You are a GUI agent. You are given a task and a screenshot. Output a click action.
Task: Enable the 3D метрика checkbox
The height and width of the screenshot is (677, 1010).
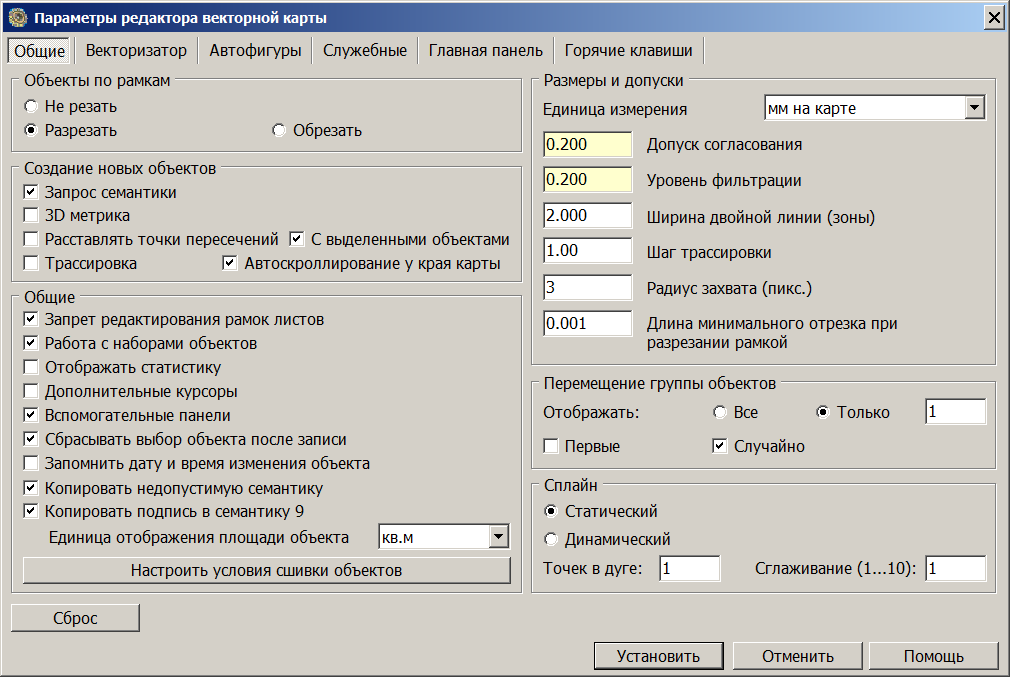[x=31, y=216]
